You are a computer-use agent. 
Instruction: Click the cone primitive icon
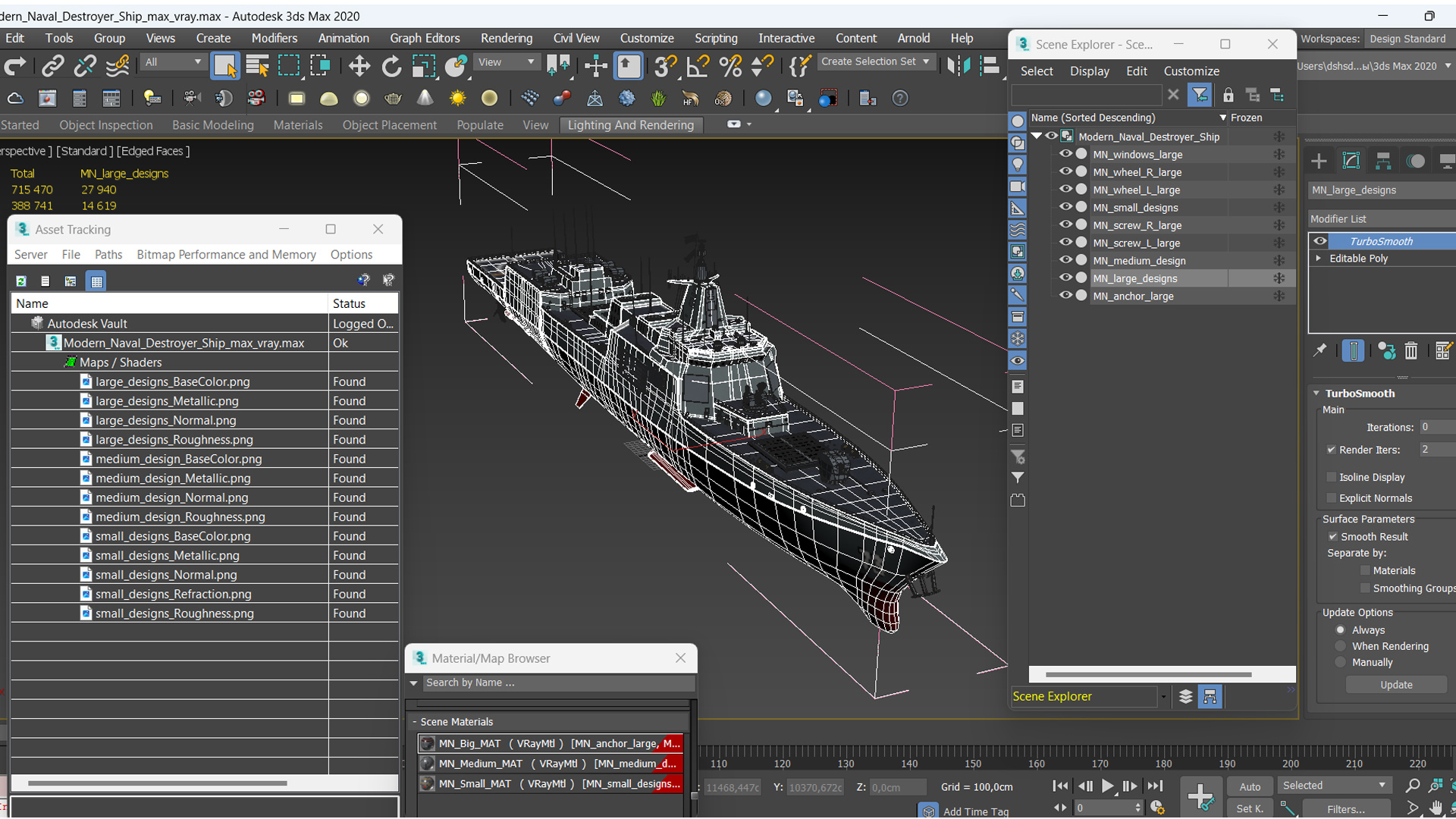(425, 99)
